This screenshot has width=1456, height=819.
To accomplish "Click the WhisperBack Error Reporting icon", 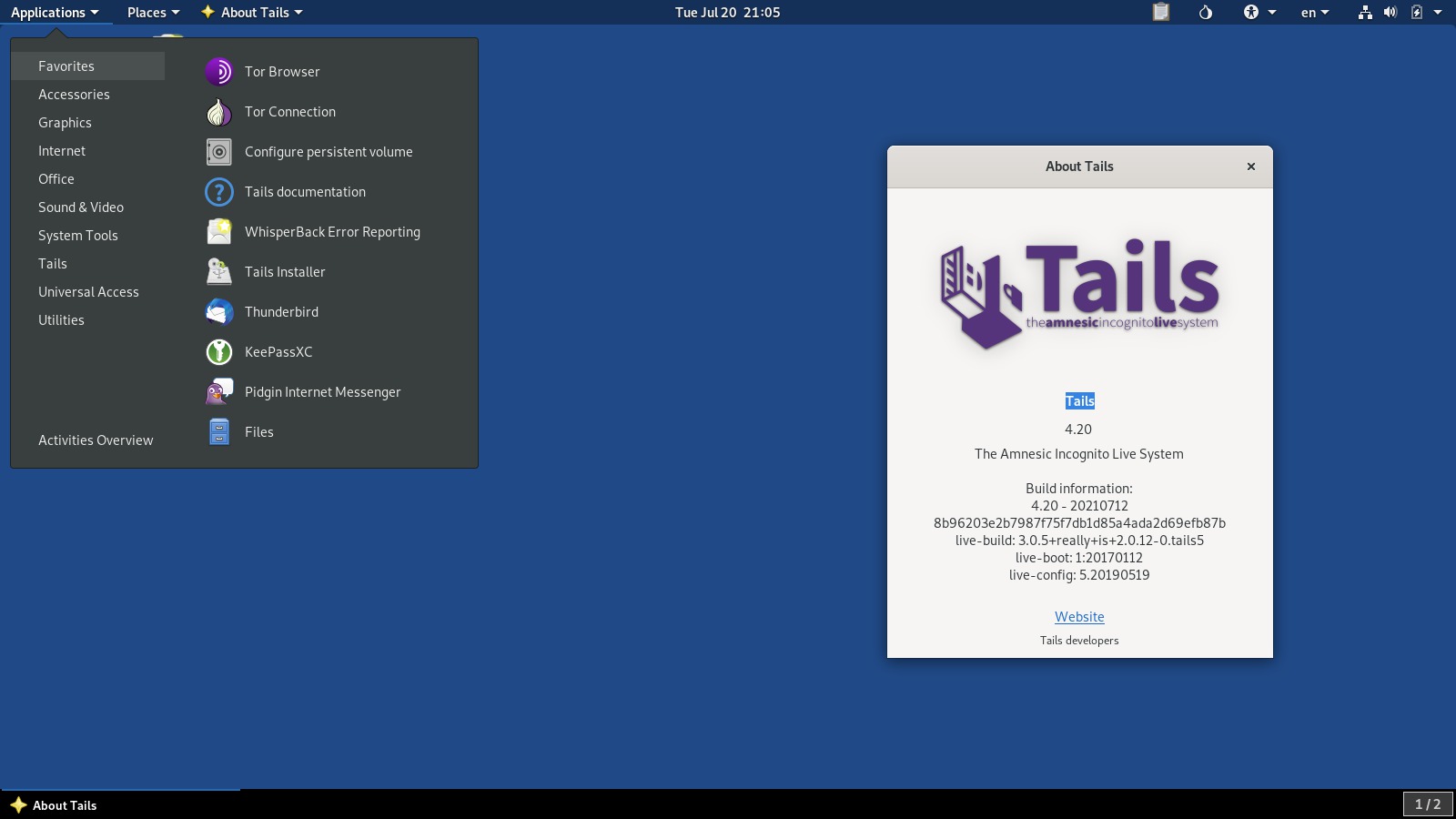I will pos(218,231).
